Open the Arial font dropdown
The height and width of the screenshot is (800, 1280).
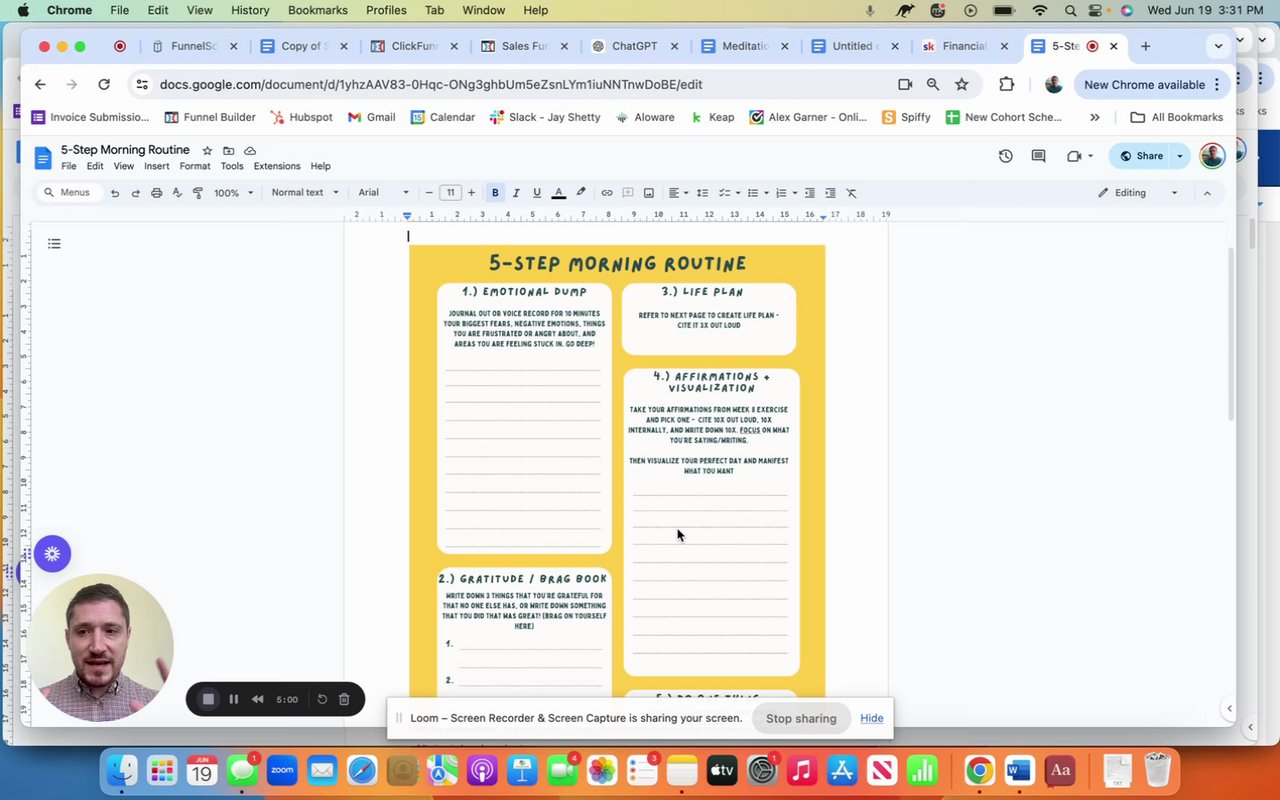[x=384, y=193]
